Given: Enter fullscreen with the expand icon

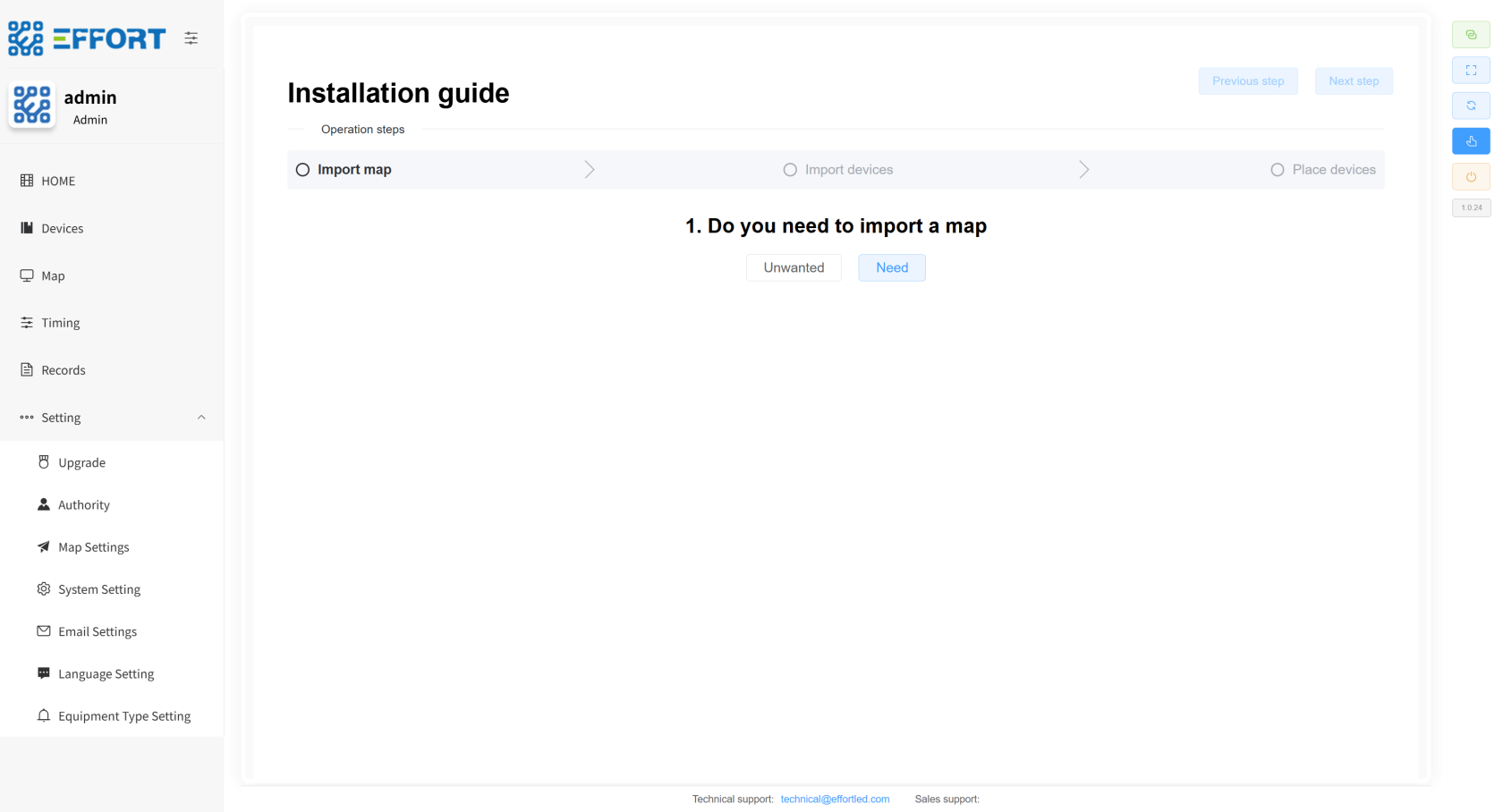Looking at the screenshot, I should click(1471, 71).
